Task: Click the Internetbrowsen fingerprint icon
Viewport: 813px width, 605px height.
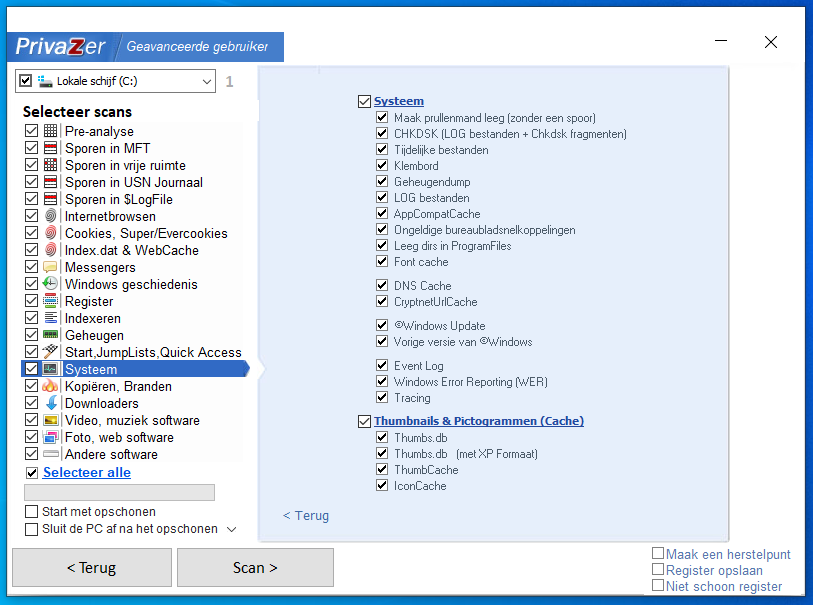Action: pyautogui.click(x=51, y=216)
